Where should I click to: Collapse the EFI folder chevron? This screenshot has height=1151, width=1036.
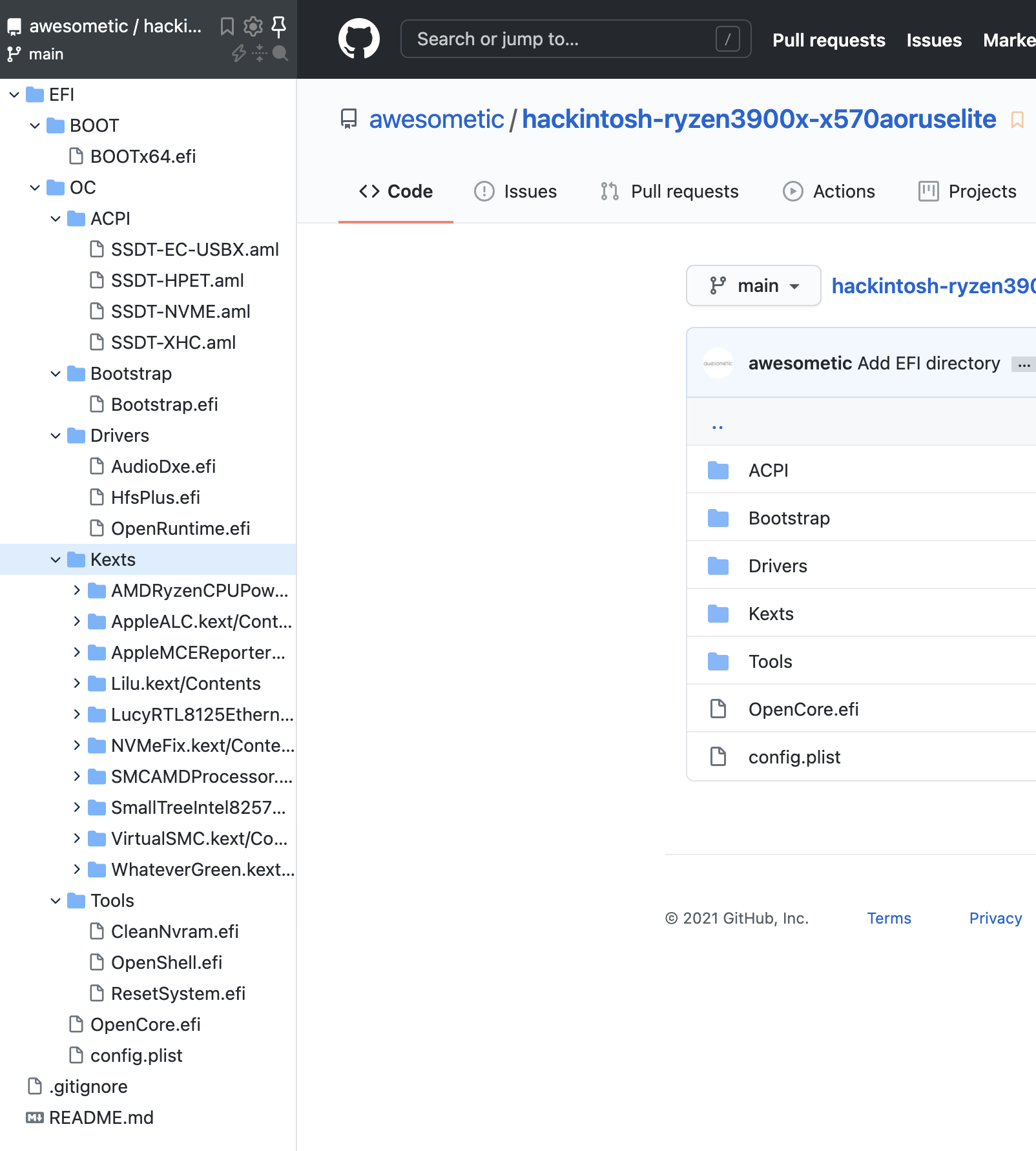pyautogui.click(x=14, y=94)
